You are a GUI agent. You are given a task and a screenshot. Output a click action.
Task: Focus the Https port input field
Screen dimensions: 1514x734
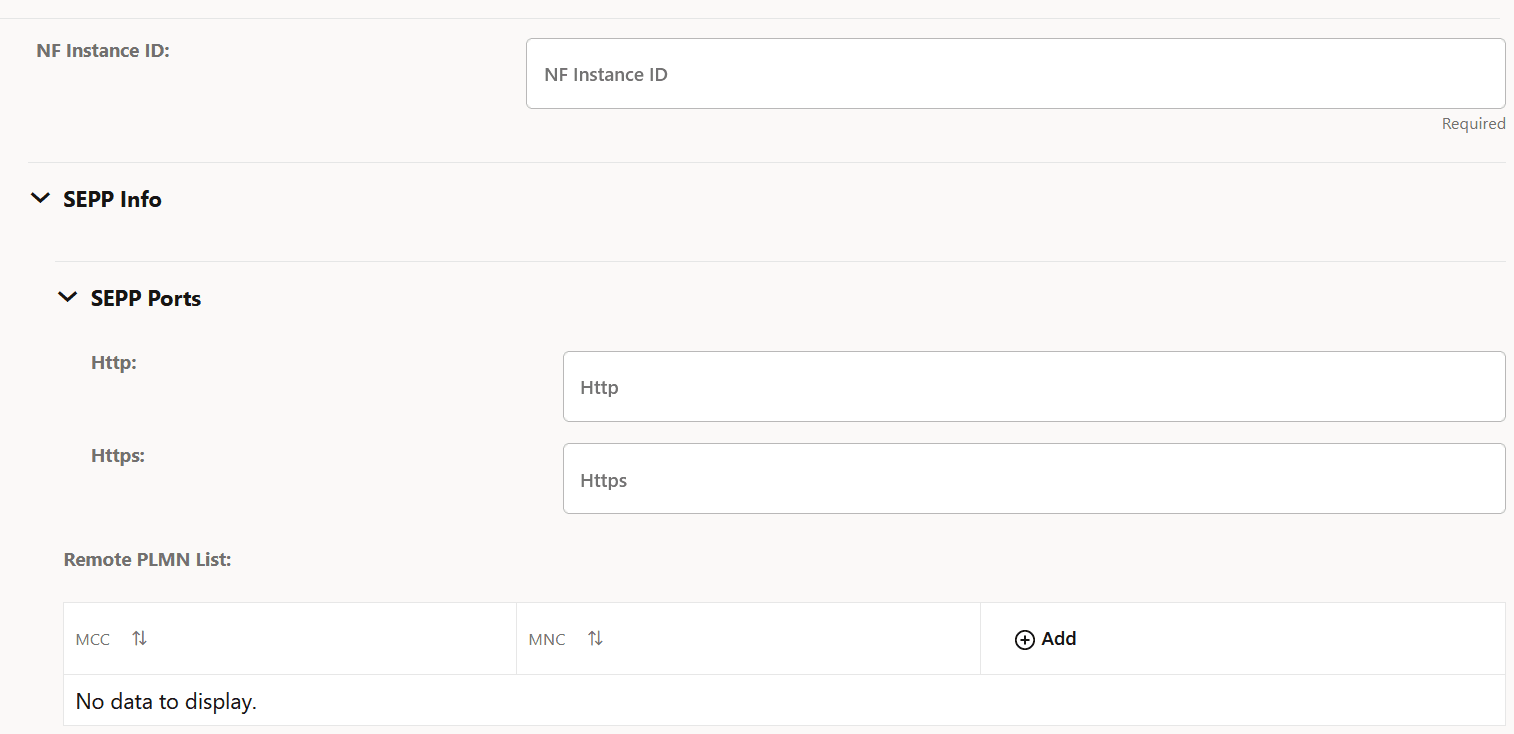1034,478
